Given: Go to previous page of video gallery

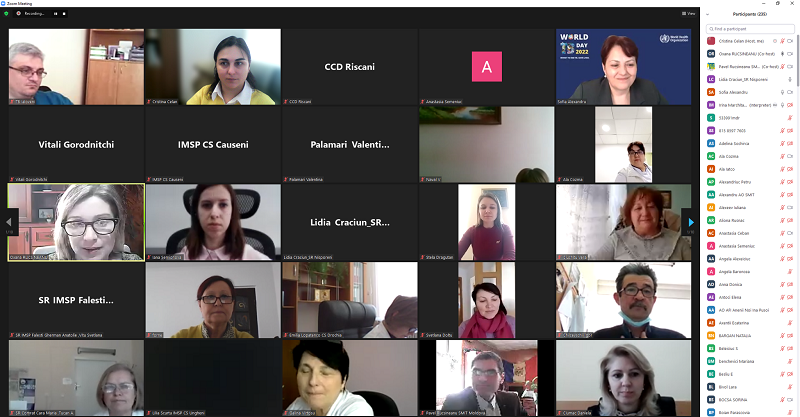Looking at the screenshot, I should pos(9,222).
